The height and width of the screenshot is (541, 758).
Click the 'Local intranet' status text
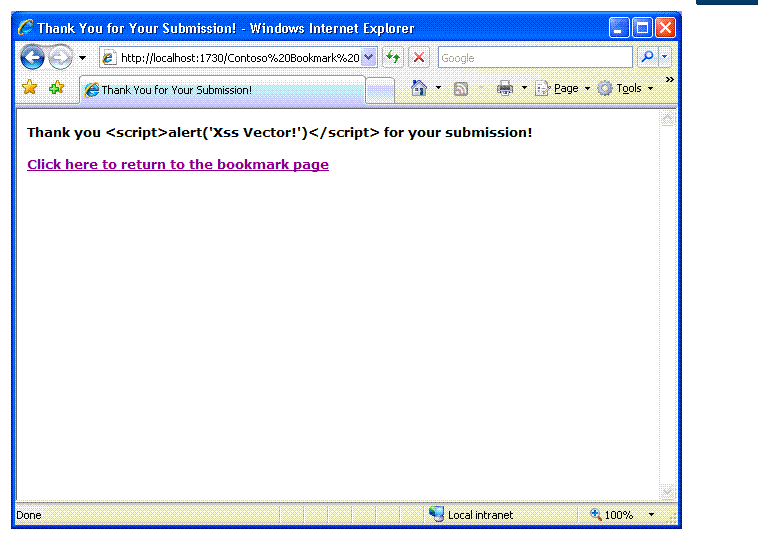pos(480,515)
